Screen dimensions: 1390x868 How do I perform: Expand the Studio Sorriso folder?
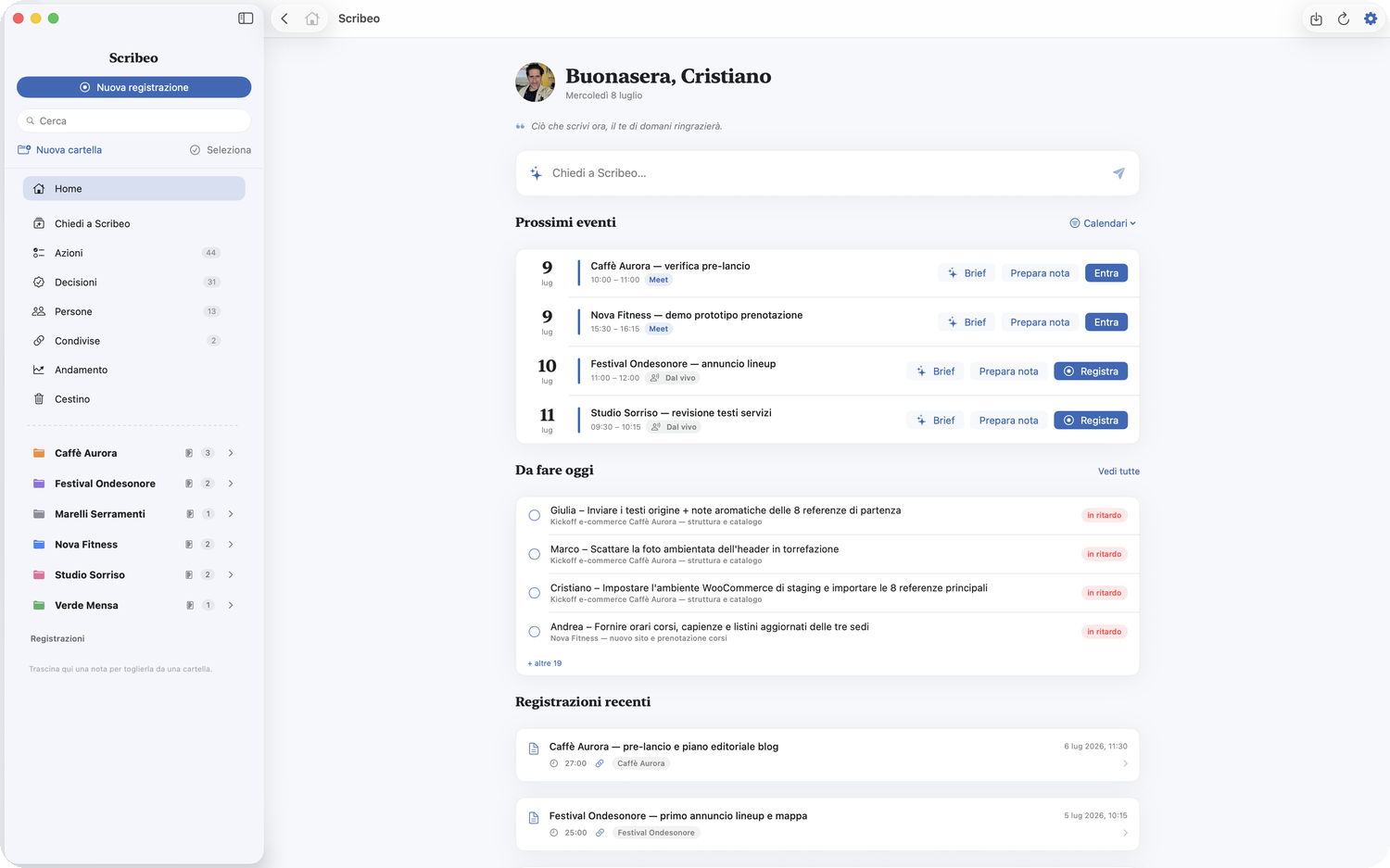click(x=231, y=575)
